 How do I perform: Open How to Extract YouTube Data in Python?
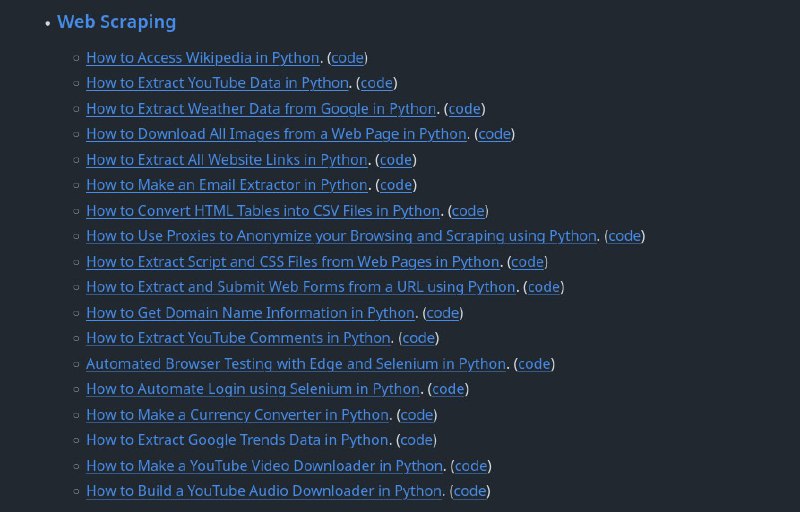click(217, 83)
